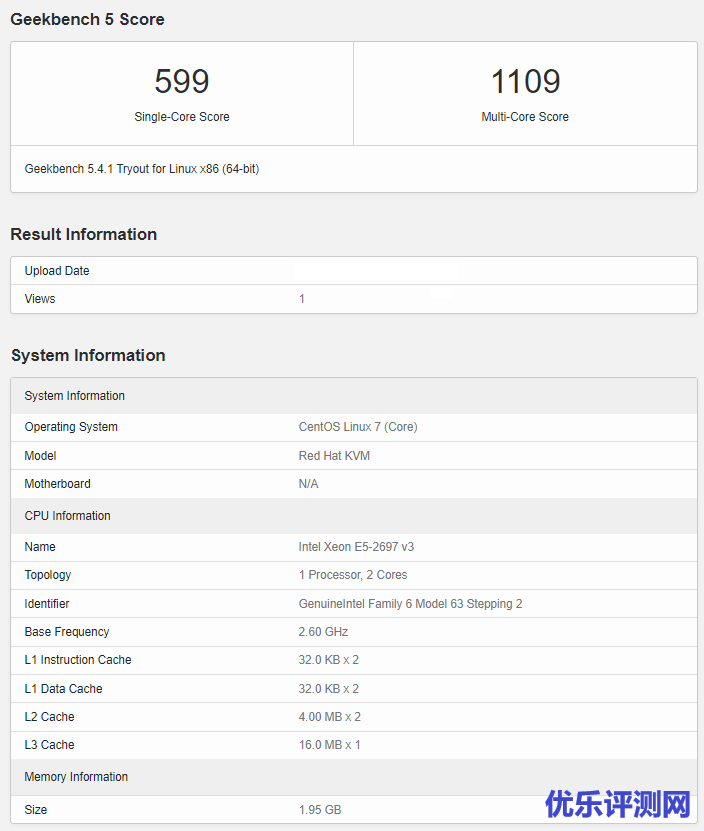The image size is (704, 831).
Task: Select the CPU Information table header
Action: 67,516
